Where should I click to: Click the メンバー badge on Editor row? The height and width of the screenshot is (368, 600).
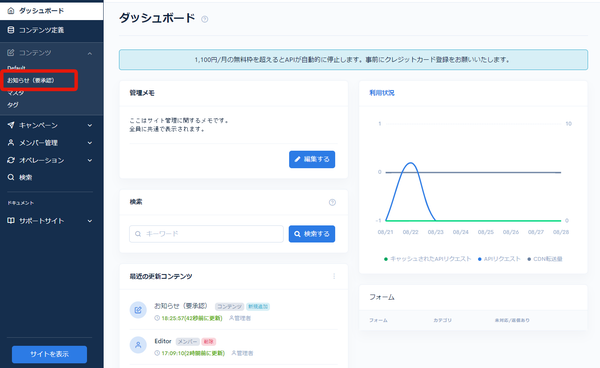188,342
